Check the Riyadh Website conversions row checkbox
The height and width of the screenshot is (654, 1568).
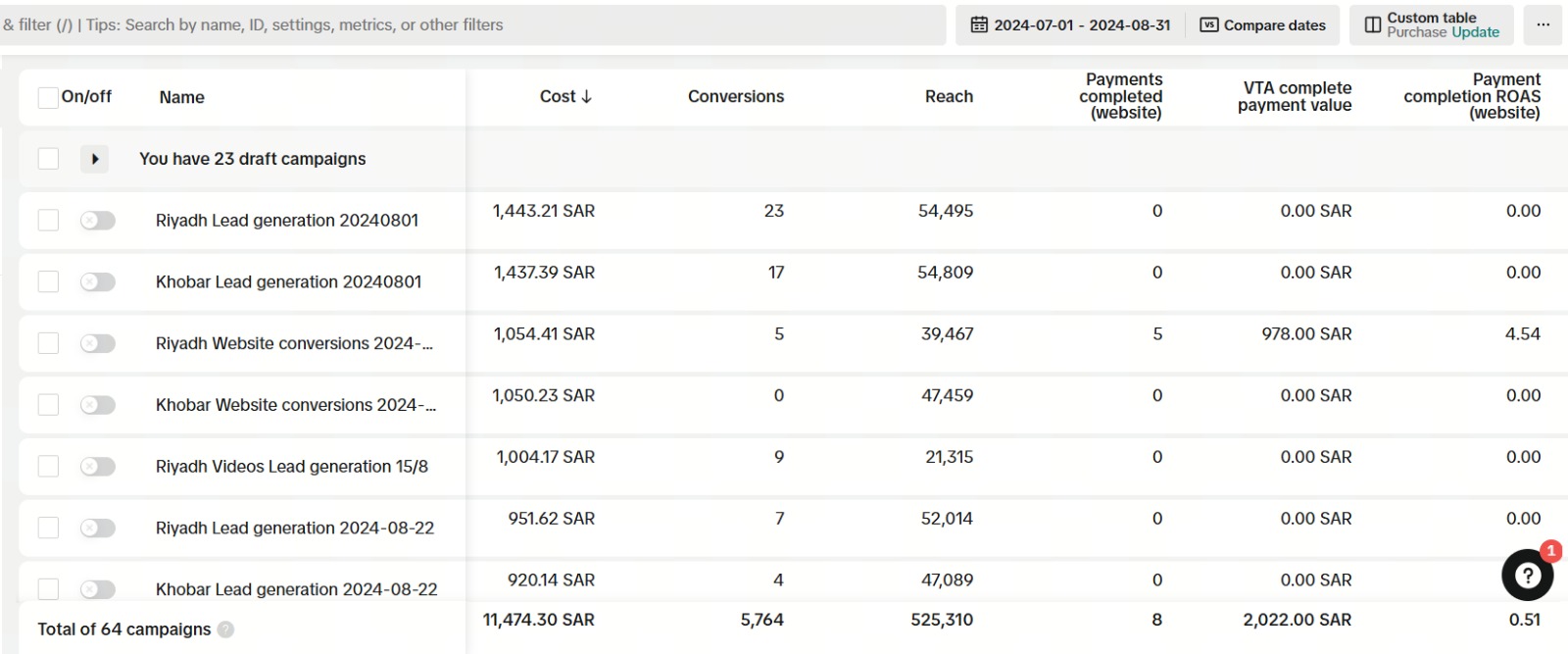tap(48, 343)
